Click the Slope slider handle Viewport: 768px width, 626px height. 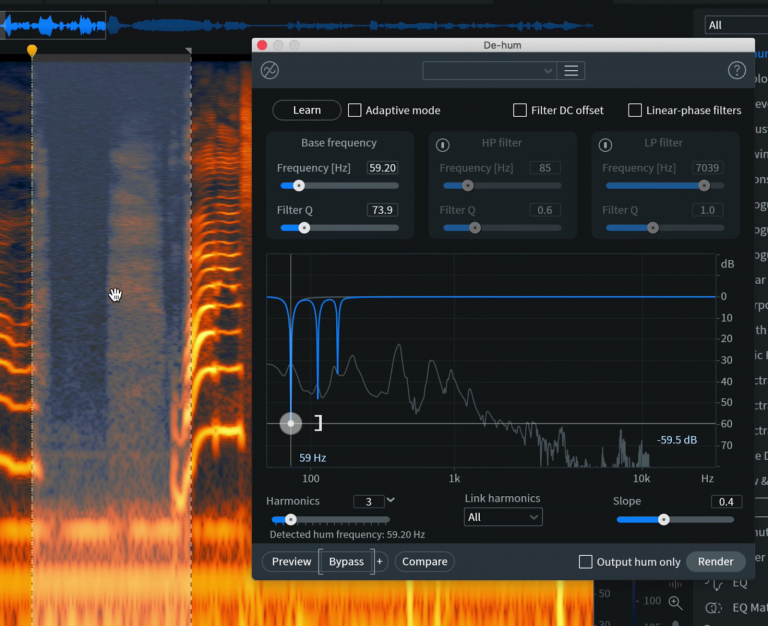[663, 519]
